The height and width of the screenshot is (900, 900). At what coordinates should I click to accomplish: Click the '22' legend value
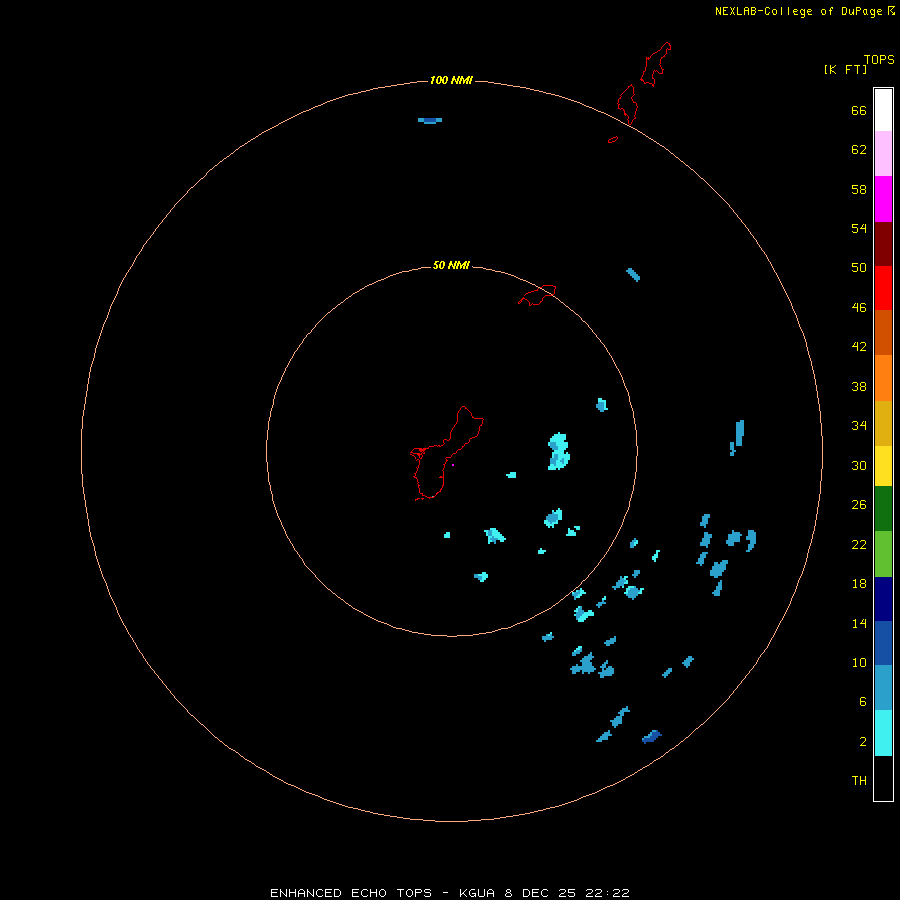(859, 544)
